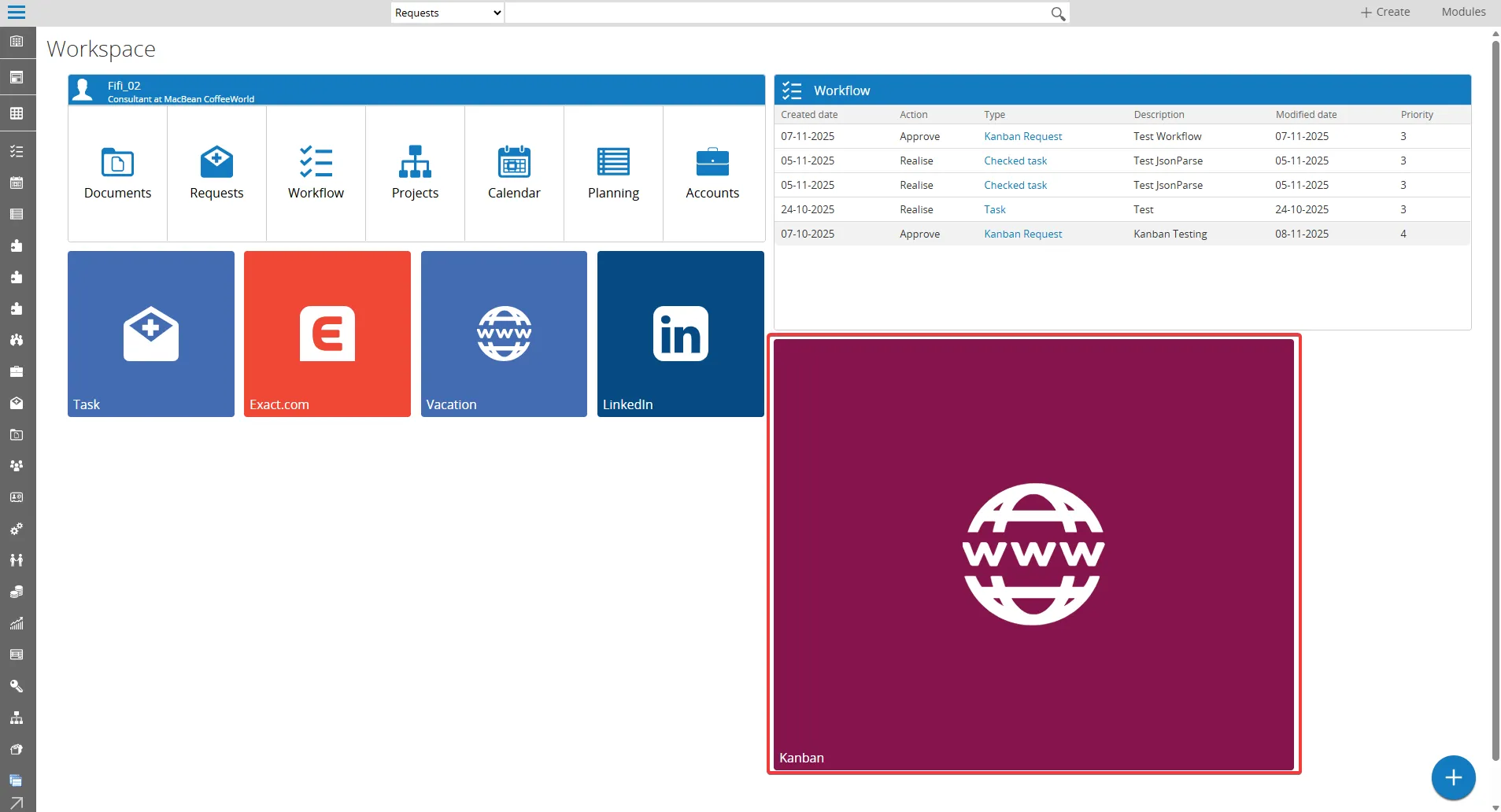Open the LinkedIn tile
Viewport: 1501px width, 812px height.
[x=680, y=334]
